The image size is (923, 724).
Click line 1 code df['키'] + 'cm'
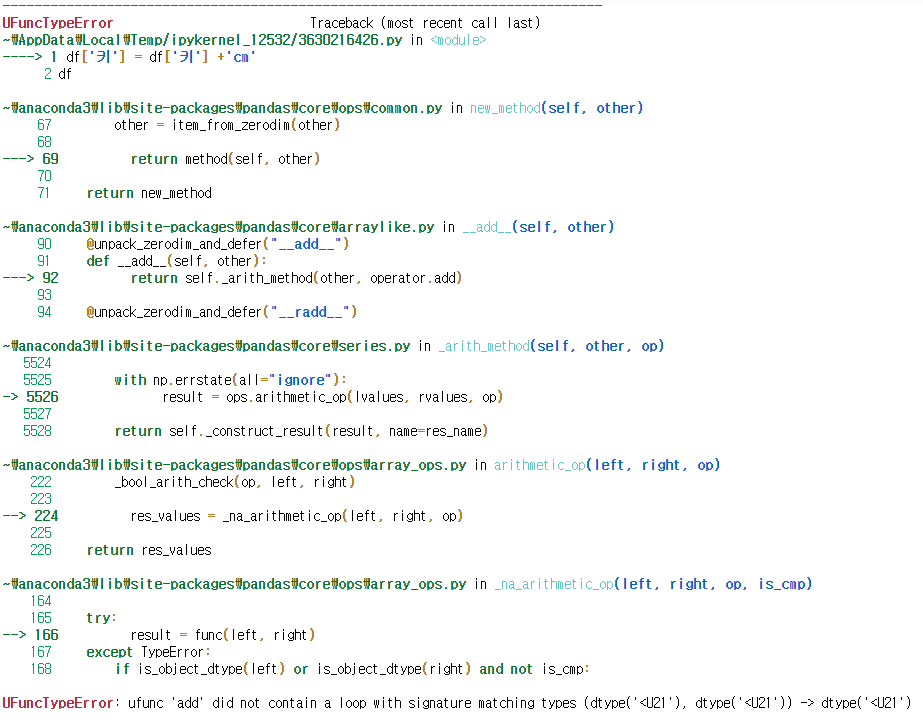[161, 57]
